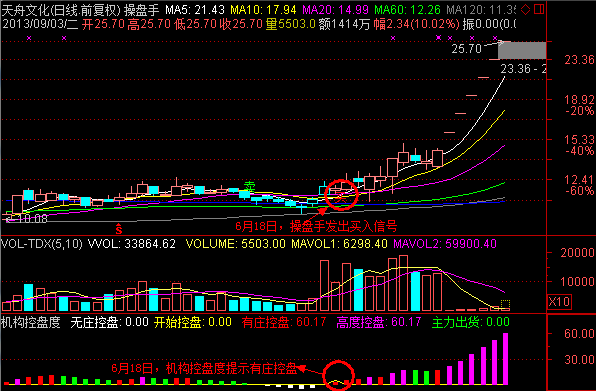This screenshot has height=391, width=596.
Task: Select the MA120 label
Action: coord(481,9)
